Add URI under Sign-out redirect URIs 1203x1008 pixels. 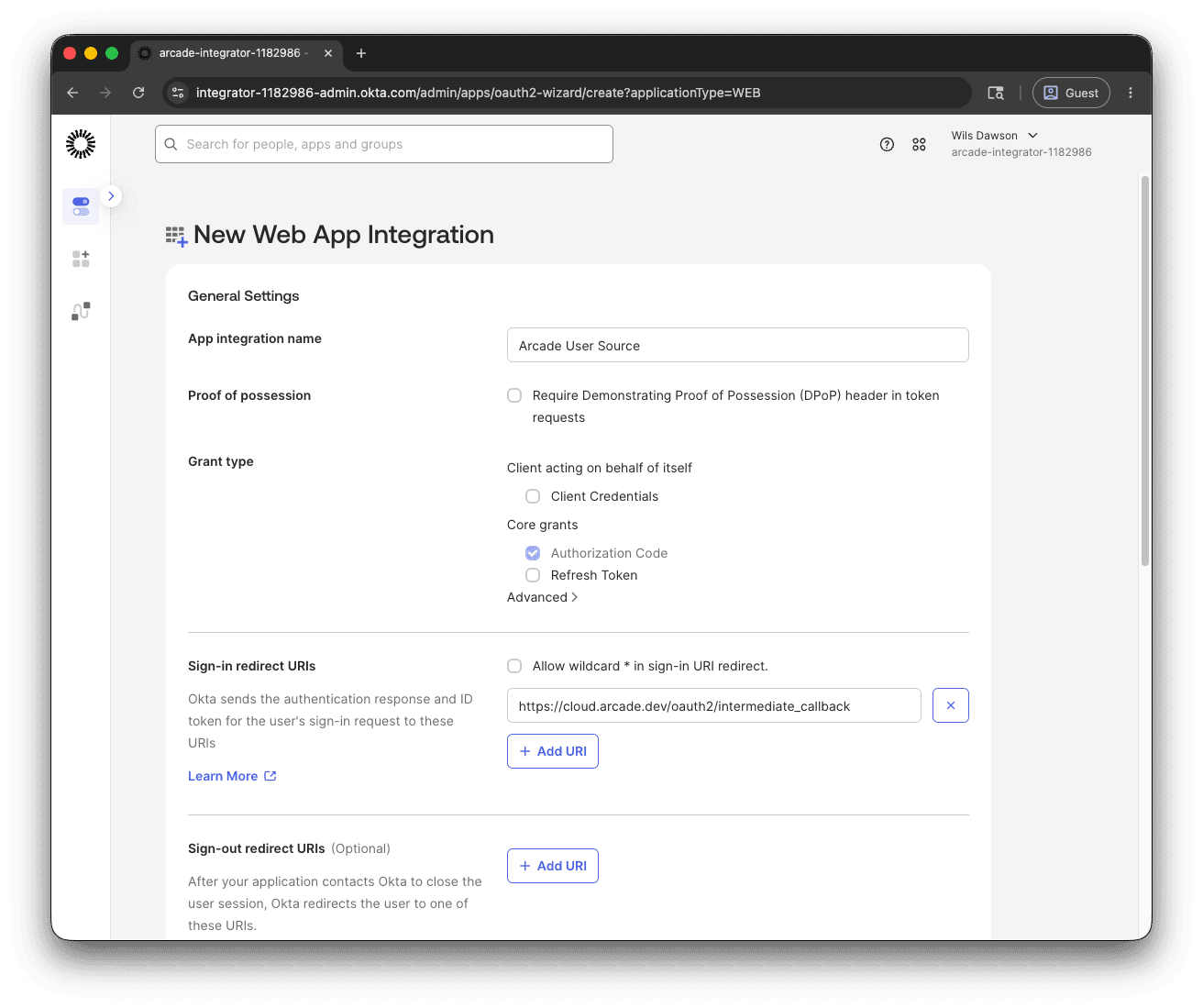point(552,866)
